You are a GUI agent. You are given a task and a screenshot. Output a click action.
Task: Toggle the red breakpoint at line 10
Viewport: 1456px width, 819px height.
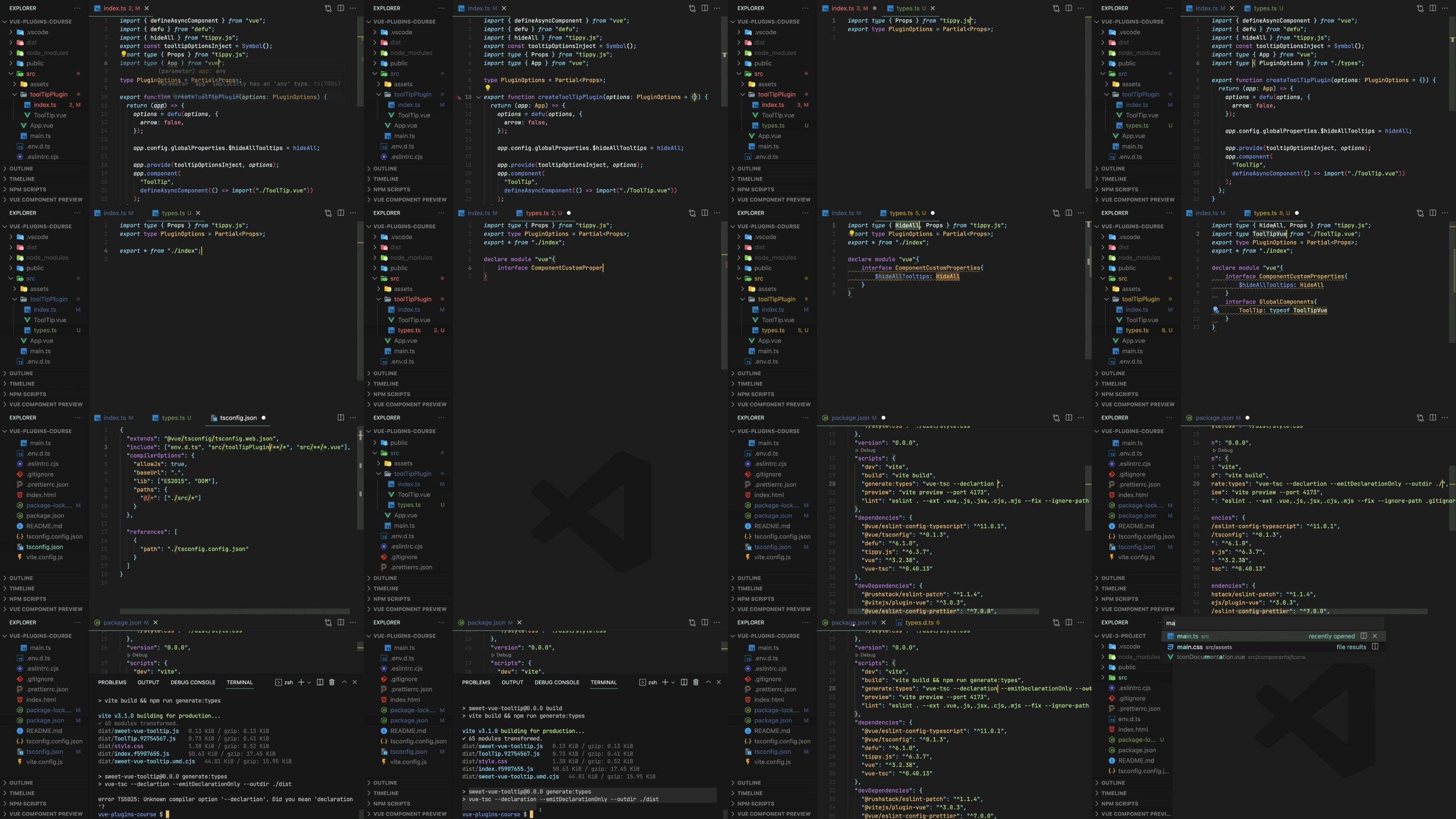[x=458, y=97]
